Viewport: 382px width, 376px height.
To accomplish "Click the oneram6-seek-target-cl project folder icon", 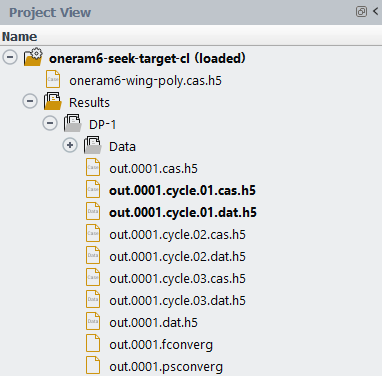I will 33,57.
